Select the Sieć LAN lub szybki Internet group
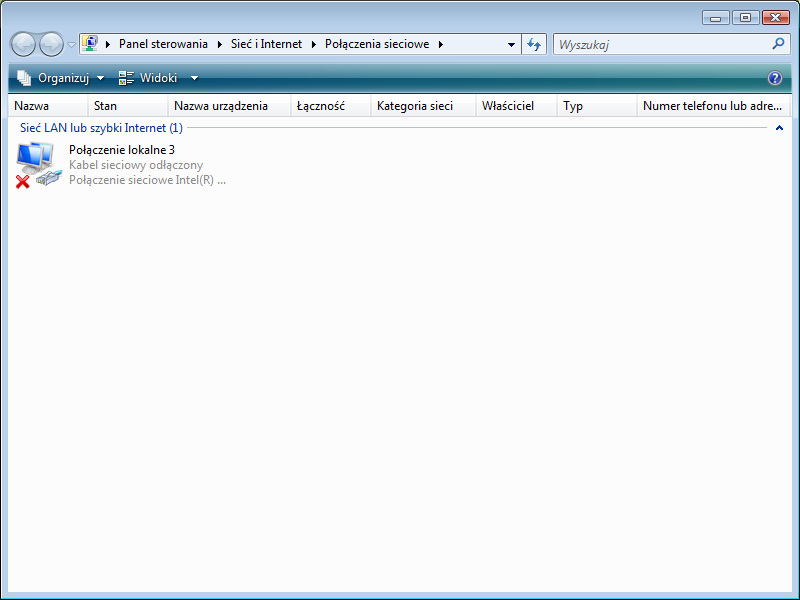Image resolution: width=800 pixels, height=600 pixels. pos(101,128)
